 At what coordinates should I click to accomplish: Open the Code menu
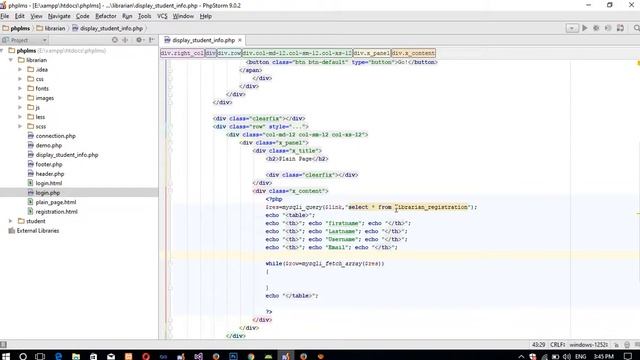coord(82,16)
